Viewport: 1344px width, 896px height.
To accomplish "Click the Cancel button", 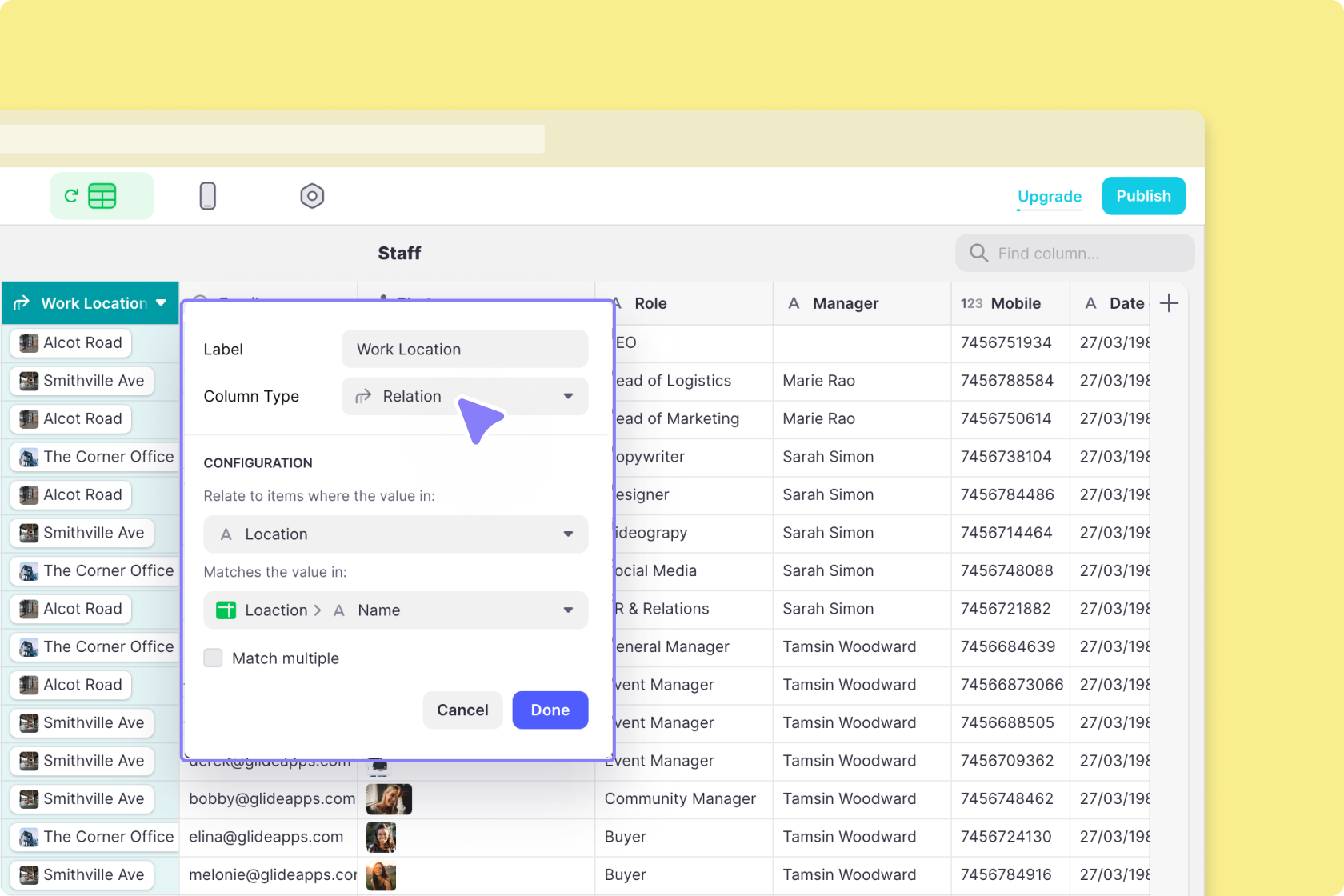I will pos(462,710).
